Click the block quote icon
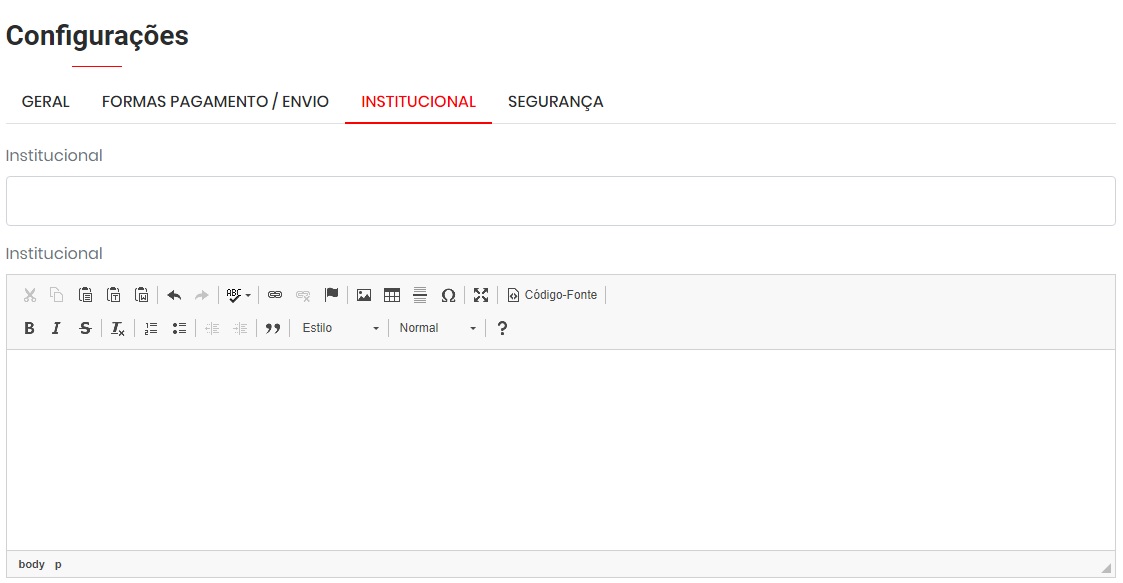Screen dimensions: 1123x583 tap(272, 328)
